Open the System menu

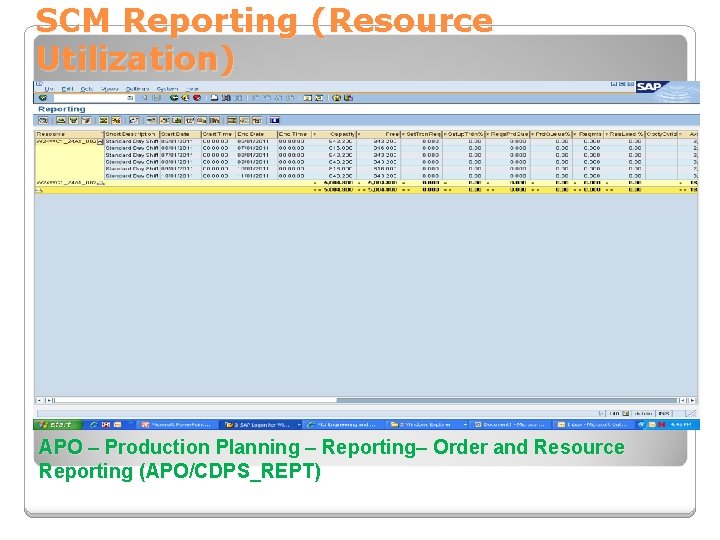(167, 89)
